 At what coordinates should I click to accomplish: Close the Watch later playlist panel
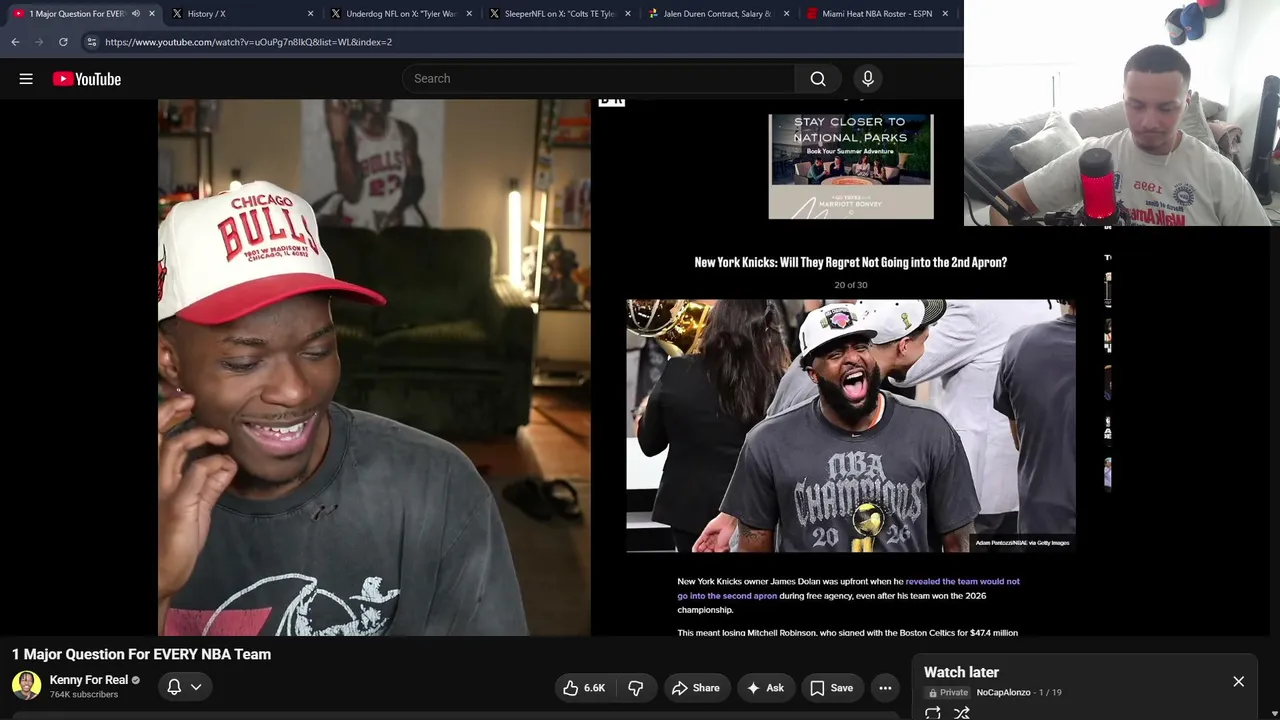pos(1238,682)
